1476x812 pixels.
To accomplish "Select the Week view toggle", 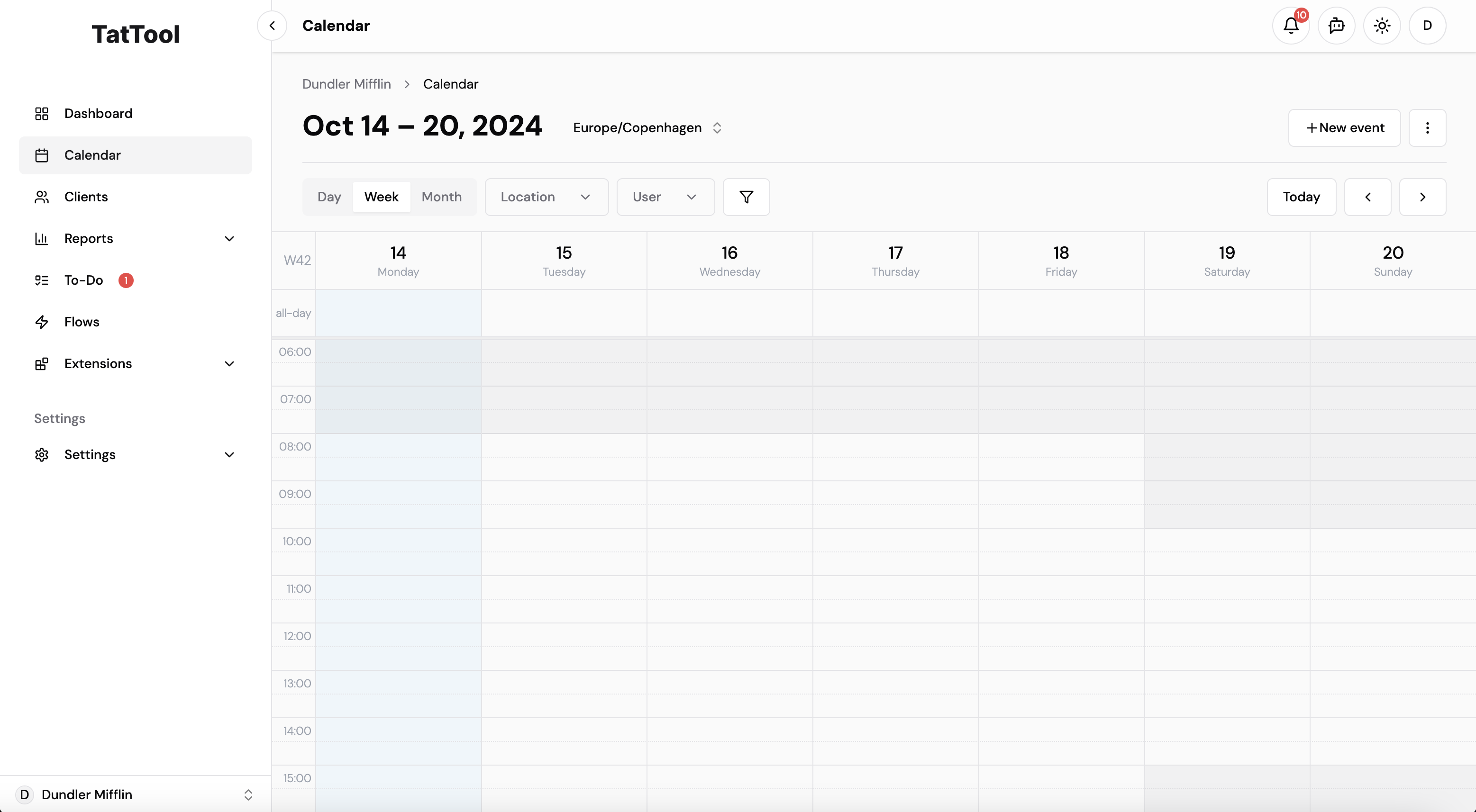I will [x=382, y=197].
